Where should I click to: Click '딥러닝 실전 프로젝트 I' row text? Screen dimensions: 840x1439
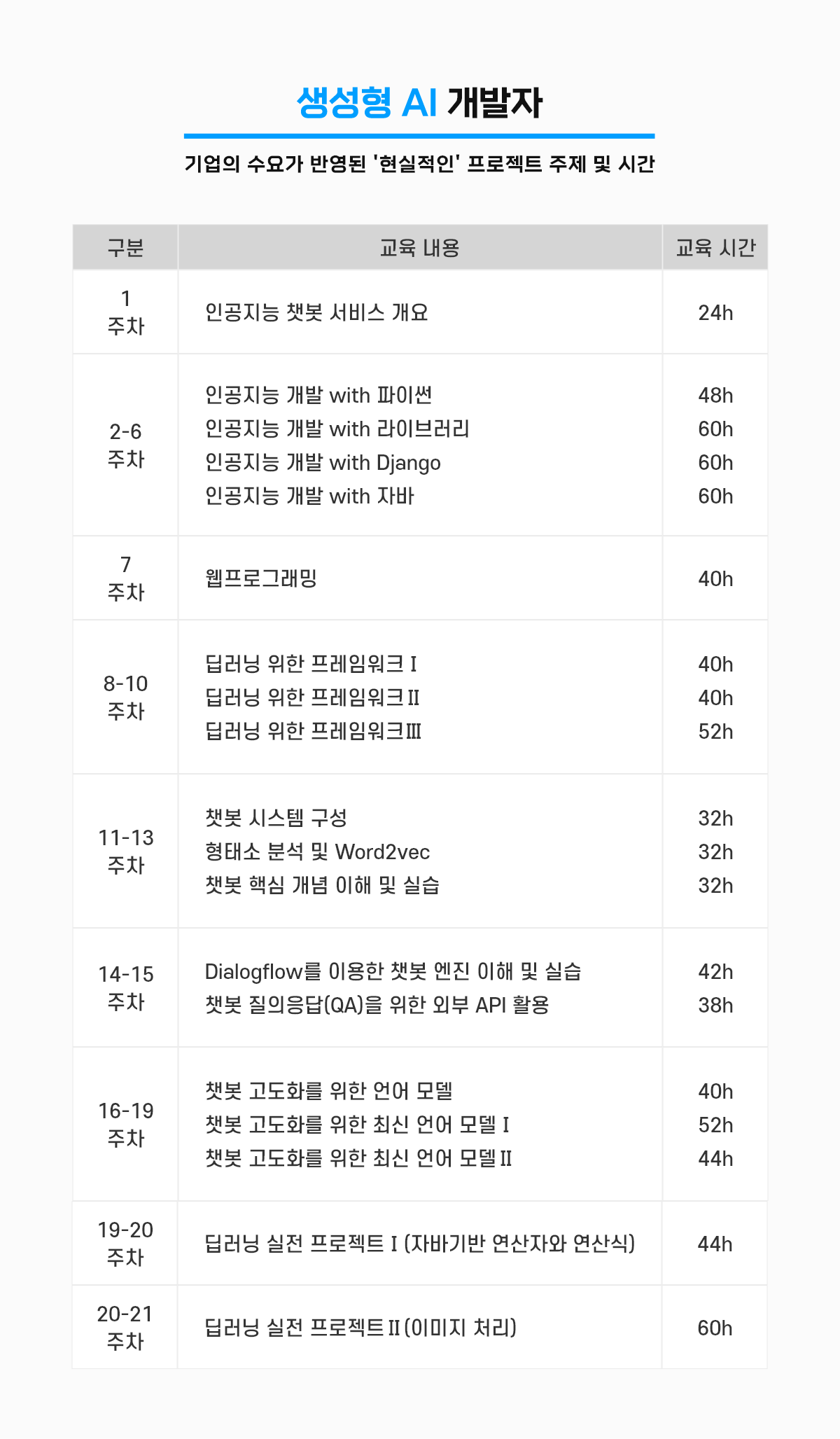pyautogui.click(x=419, y=1244)
